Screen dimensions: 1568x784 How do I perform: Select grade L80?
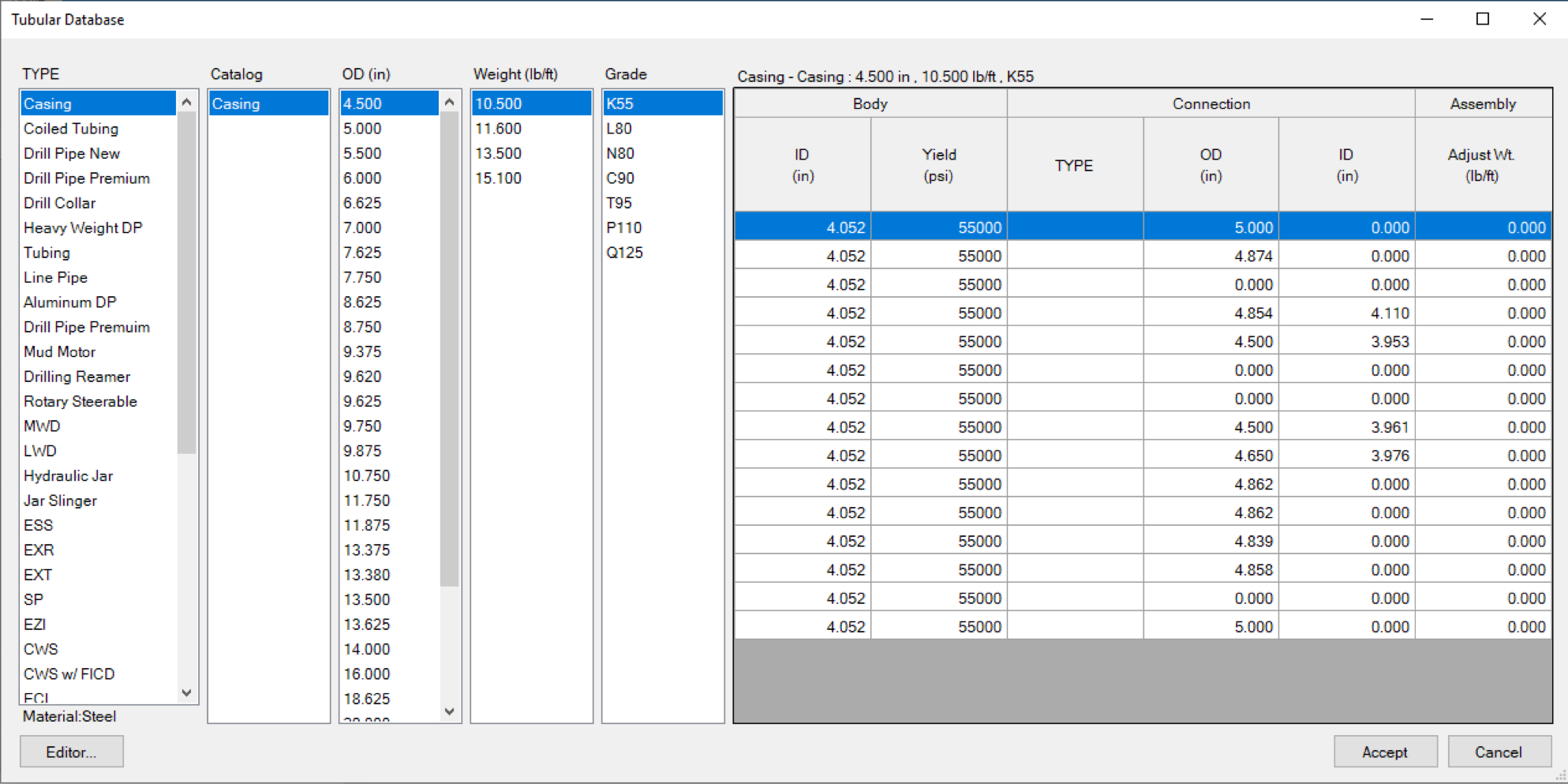click(x=619, y=129)
